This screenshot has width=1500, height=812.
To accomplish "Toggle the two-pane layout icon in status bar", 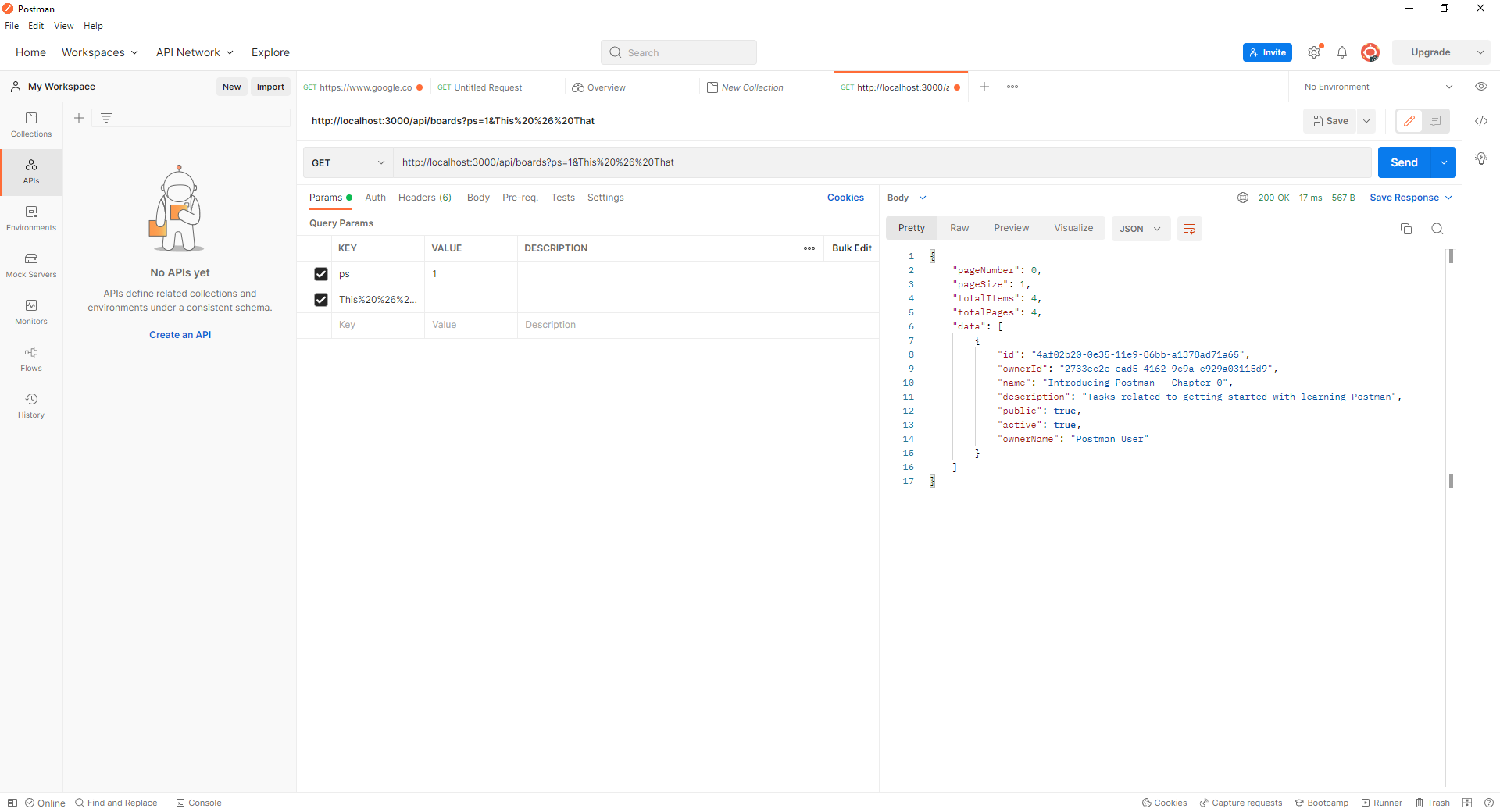I will pyautogui.click(x=1467, y=803).
